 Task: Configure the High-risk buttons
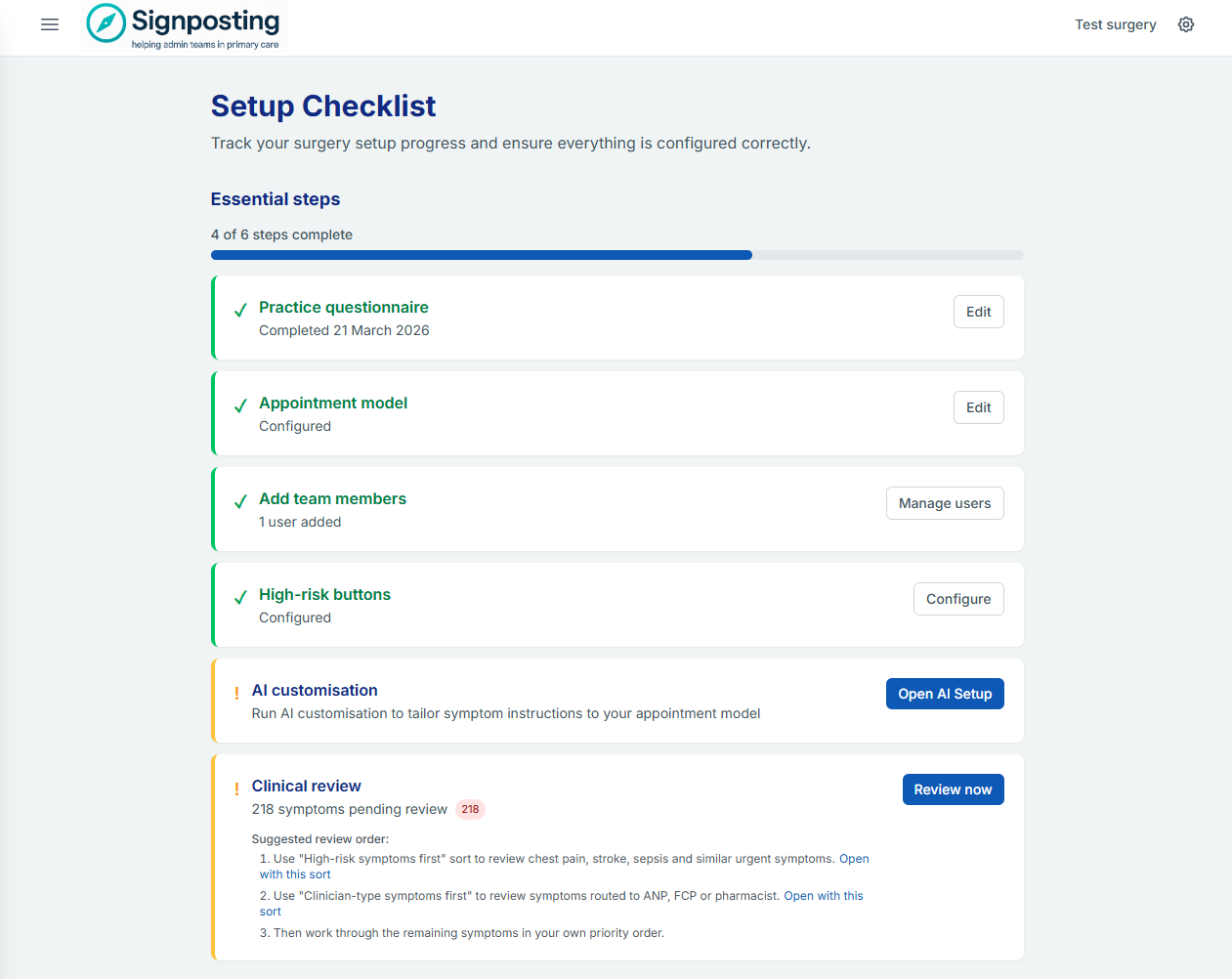pyautogui.click(x=957, y=598)
